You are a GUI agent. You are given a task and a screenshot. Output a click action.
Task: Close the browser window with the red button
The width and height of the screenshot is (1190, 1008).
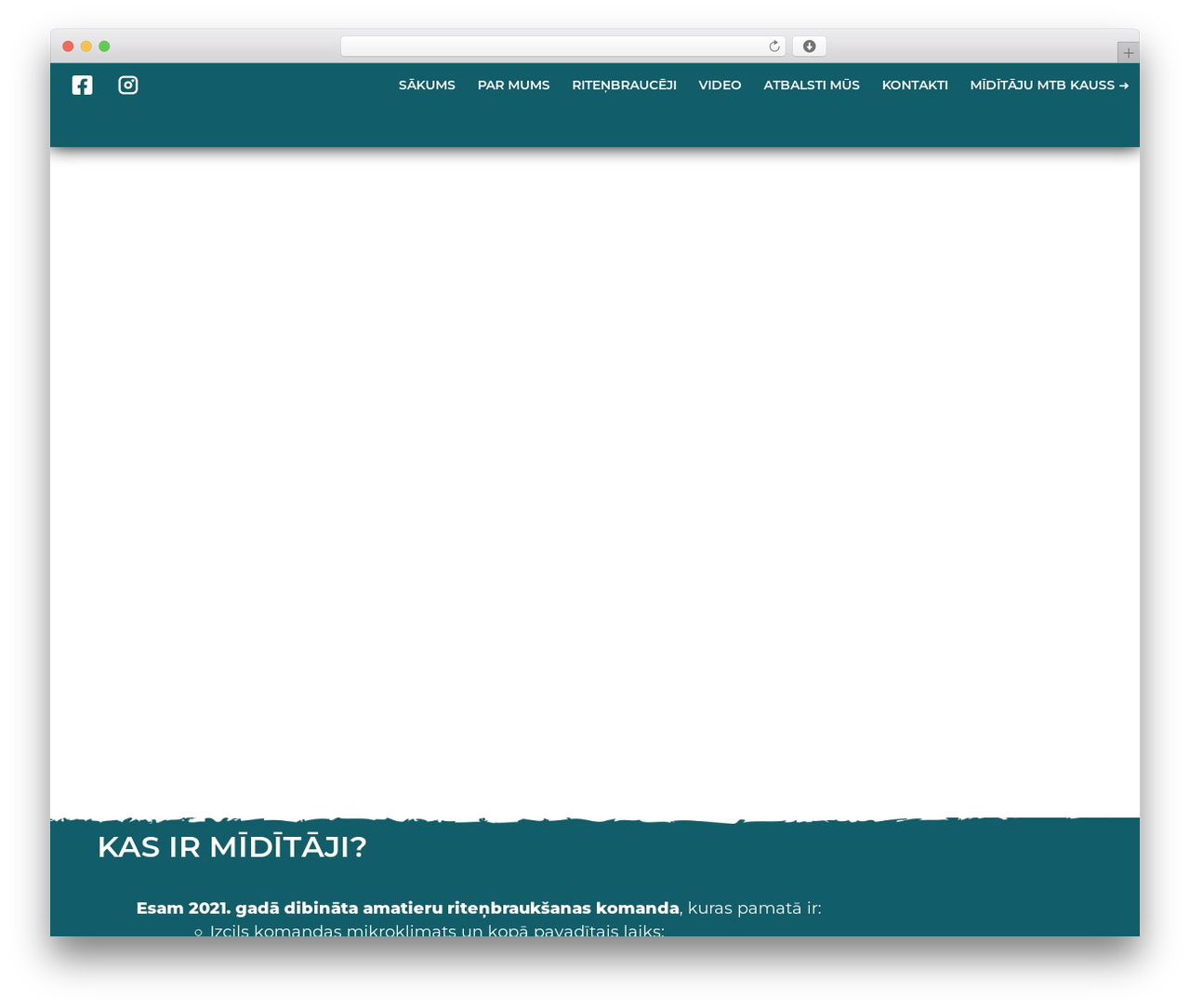point(68,46)
